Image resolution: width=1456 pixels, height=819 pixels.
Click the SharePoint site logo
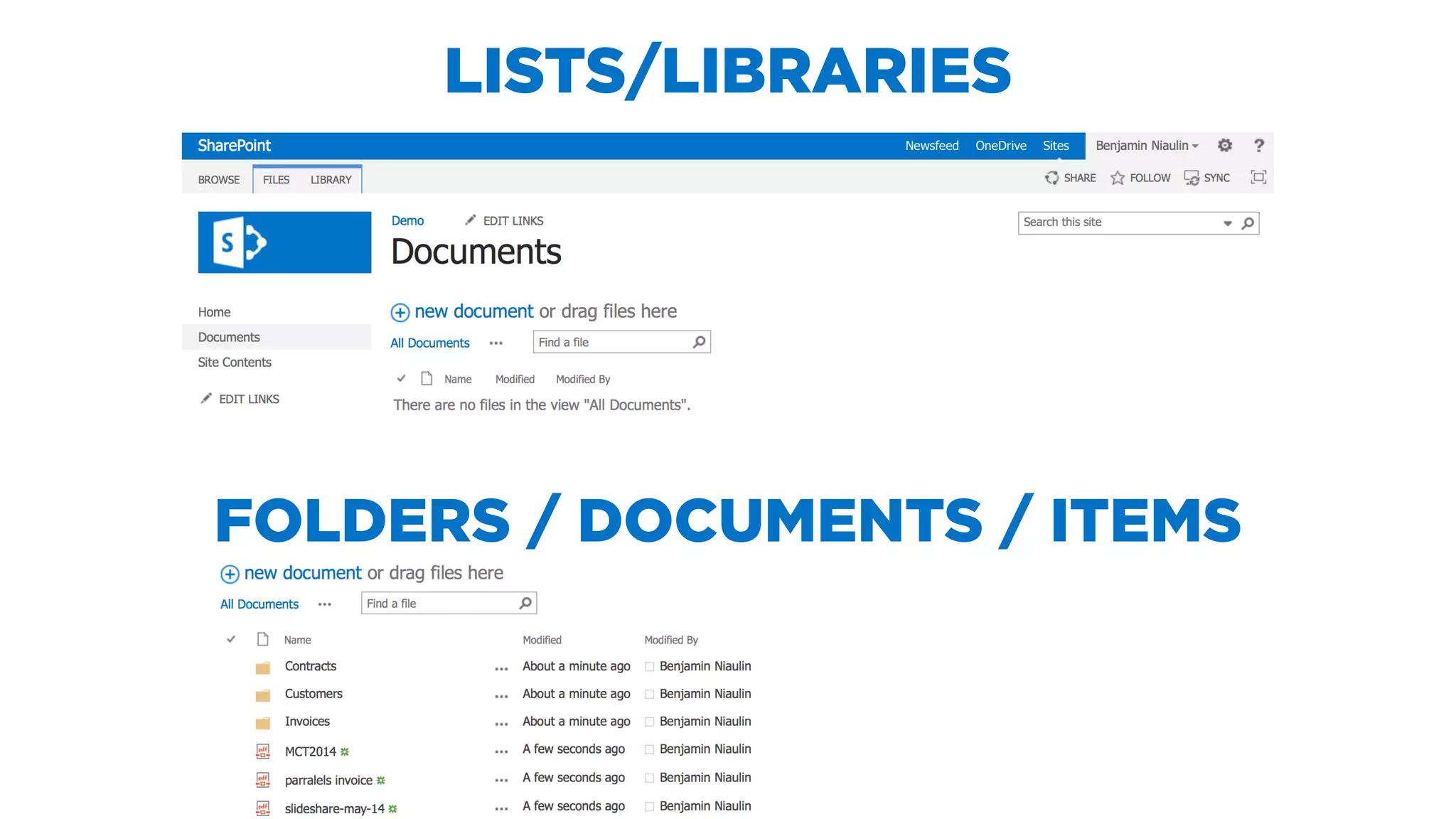(x=284, y=242)
